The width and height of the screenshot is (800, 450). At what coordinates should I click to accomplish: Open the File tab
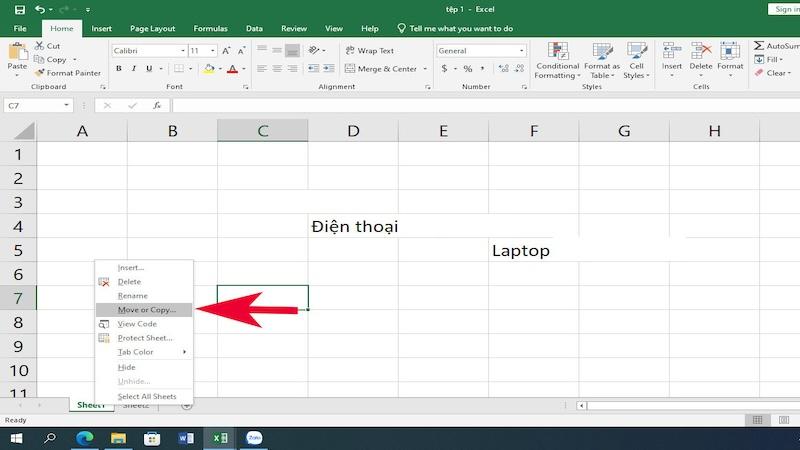pos(20,29)
